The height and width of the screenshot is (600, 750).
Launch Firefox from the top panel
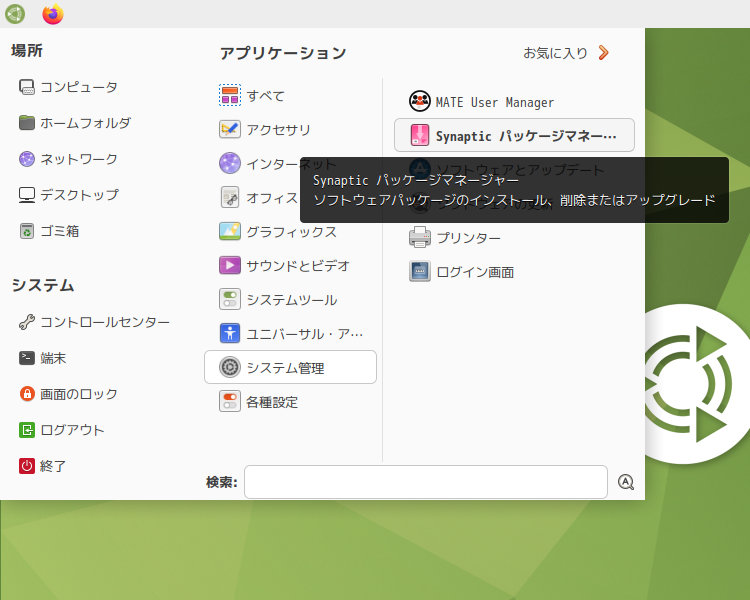[53, 14]
